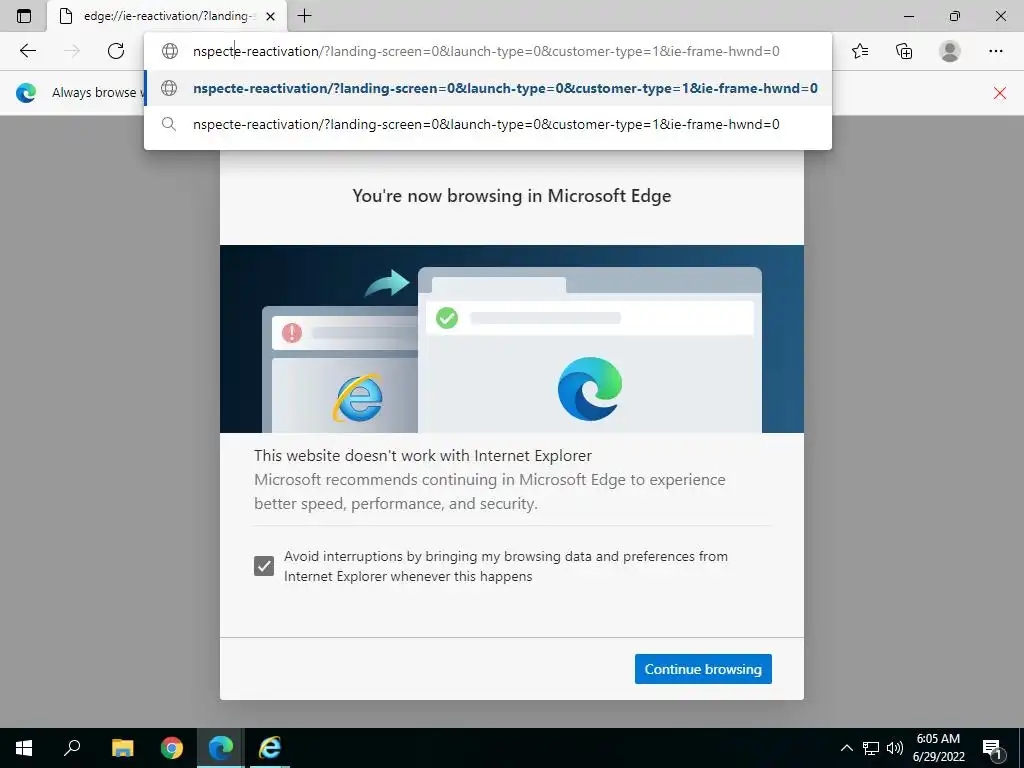Minimize the Edge window

point(908,16)
